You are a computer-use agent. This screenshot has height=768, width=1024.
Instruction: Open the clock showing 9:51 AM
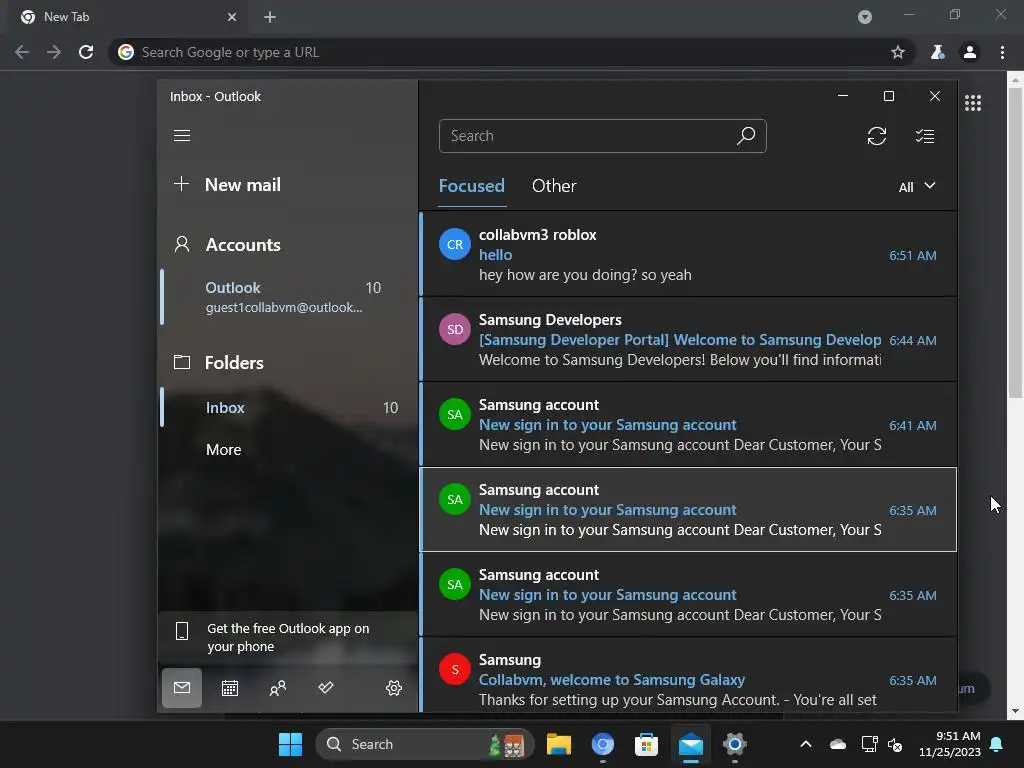tap(950, 744)
